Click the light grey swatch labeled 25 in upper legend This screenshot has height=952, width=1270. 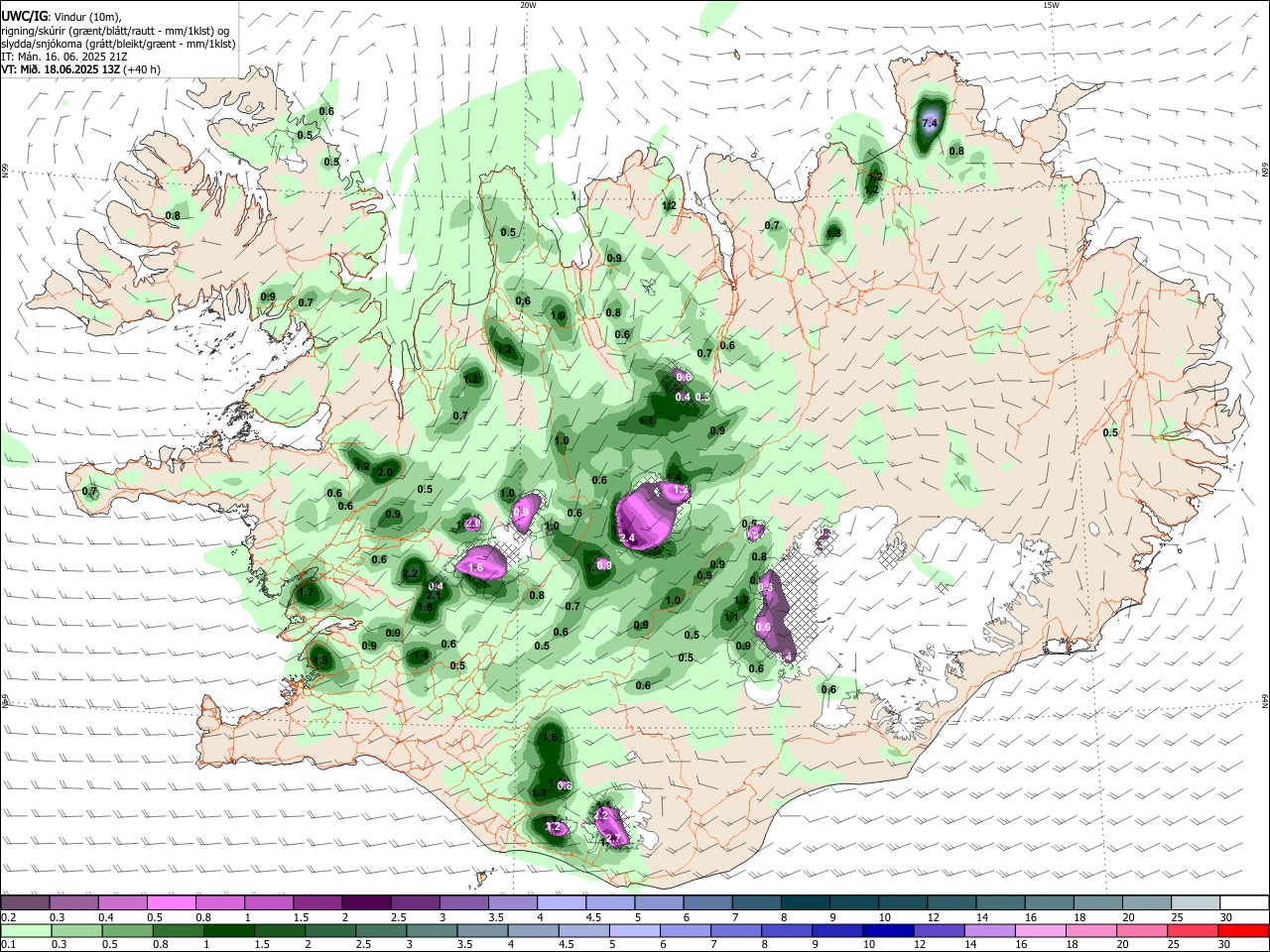pos(1196,902)
